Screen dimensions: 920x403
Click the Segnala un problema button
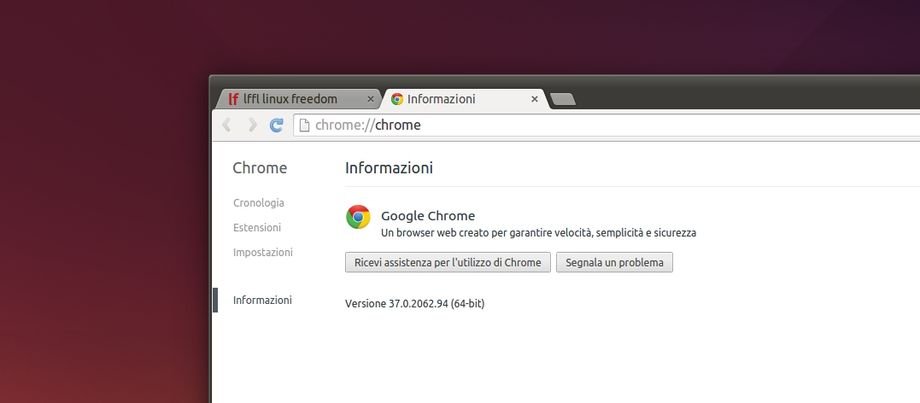coord(614,263)
